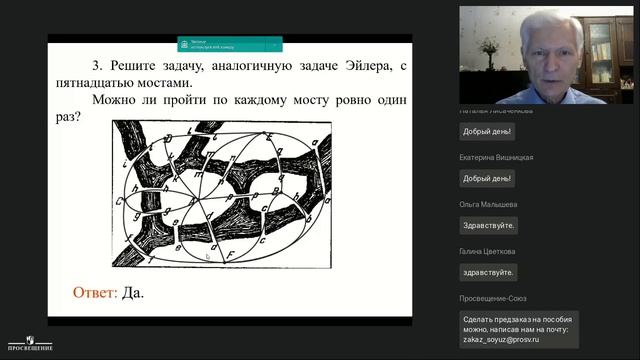Select Екатерина Вишницкая's 'Добрый день!' chat message
Screen dimensions: 640x360
(x=487, y=179)
